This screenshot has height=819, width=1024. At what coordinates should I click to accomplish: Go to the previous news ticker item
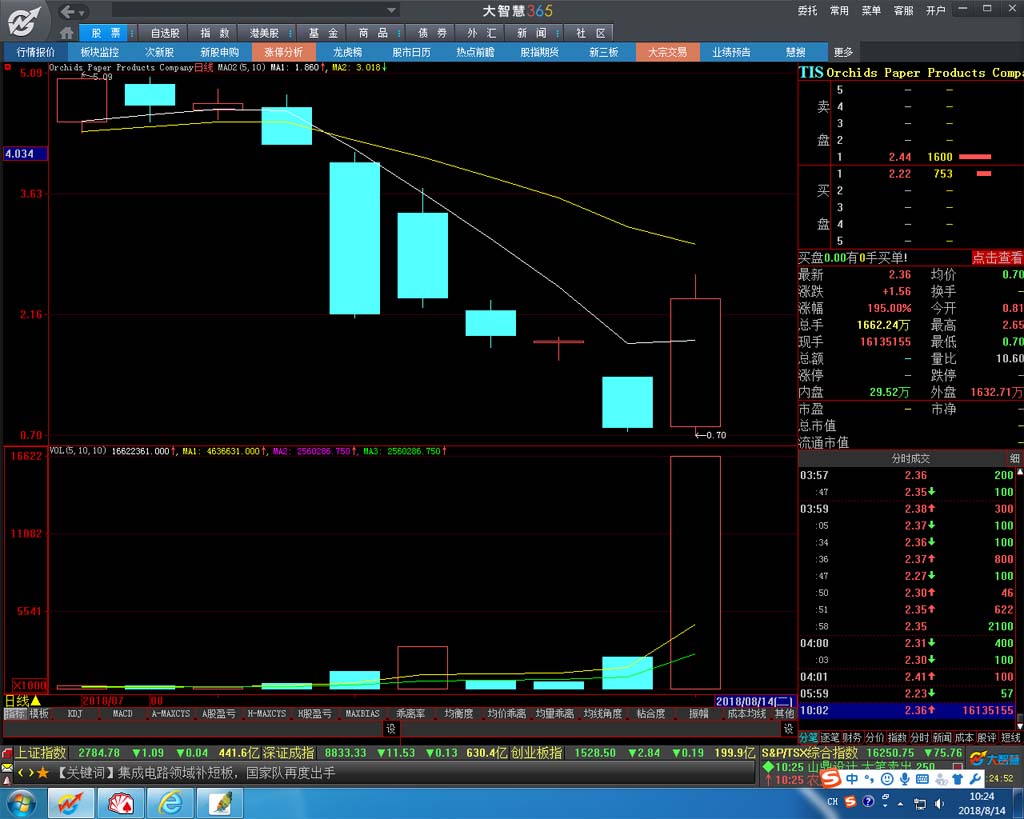coord(20,773)
